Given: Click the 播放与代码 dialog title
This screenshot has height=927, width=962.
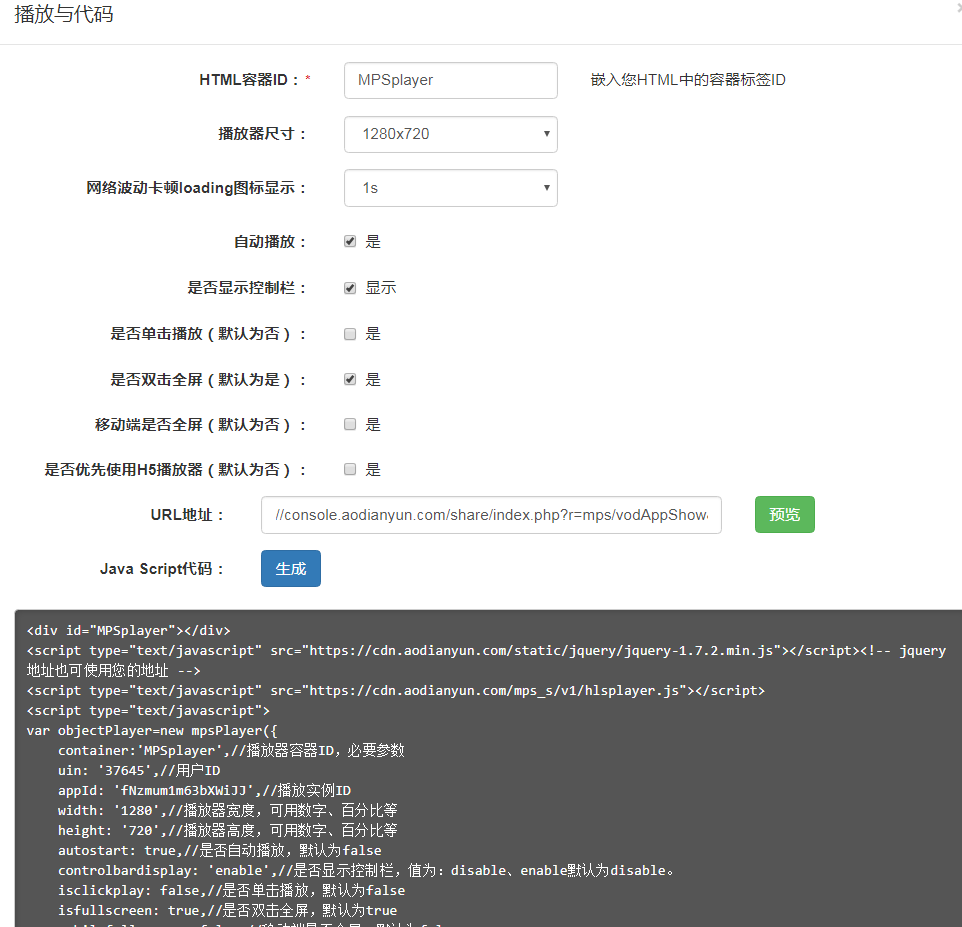Looking at the screenshot, I should [64, 14].
